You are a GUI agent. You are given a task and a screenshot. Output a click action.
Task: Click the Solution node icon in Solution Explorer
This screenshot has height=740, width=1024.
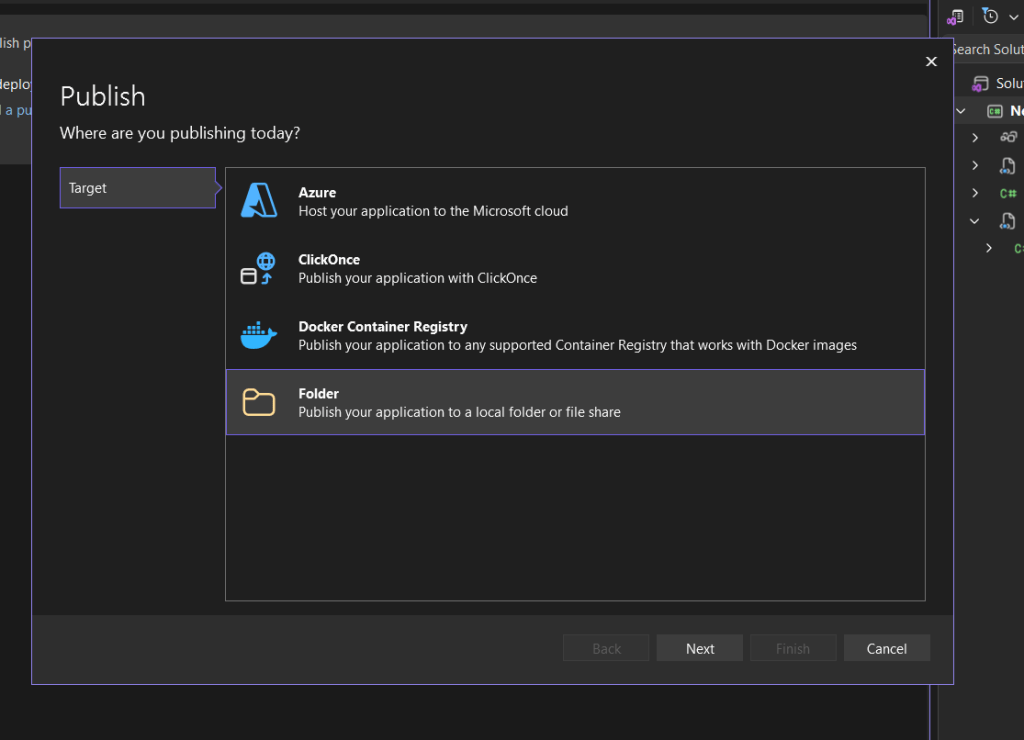[x=980, y=84]
